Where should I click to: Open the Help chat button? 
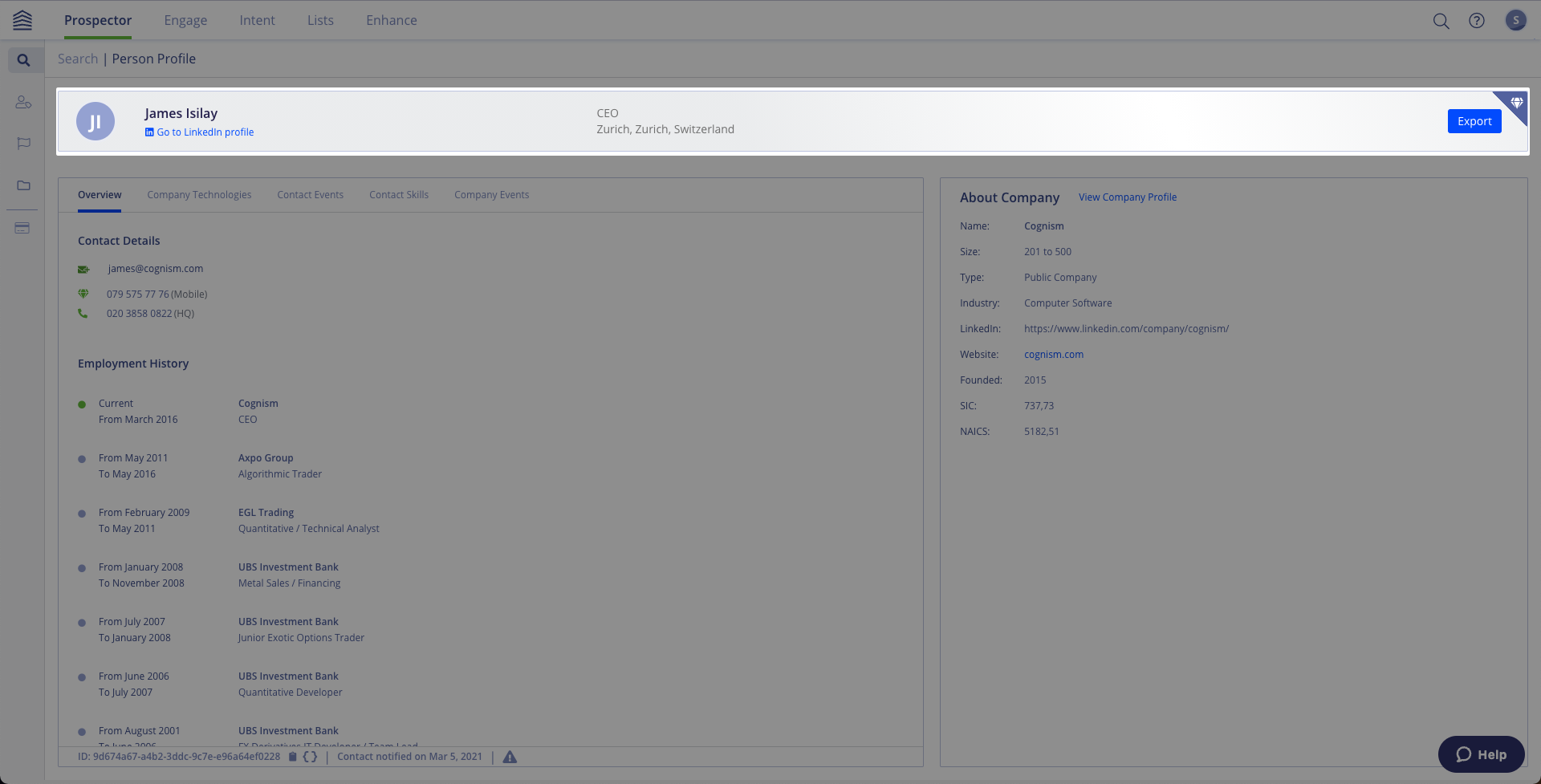pos(1482,754)
